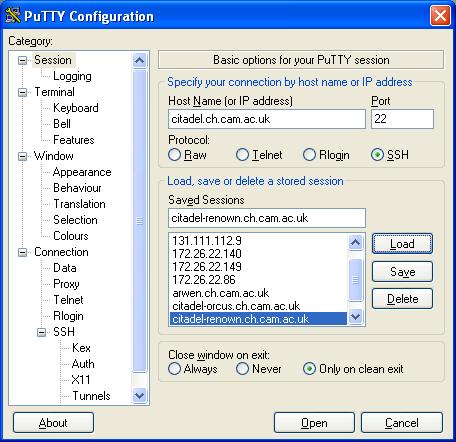Collapse the Connection tree node
This screenshot has height=442, width=456.
coord(23,252)
